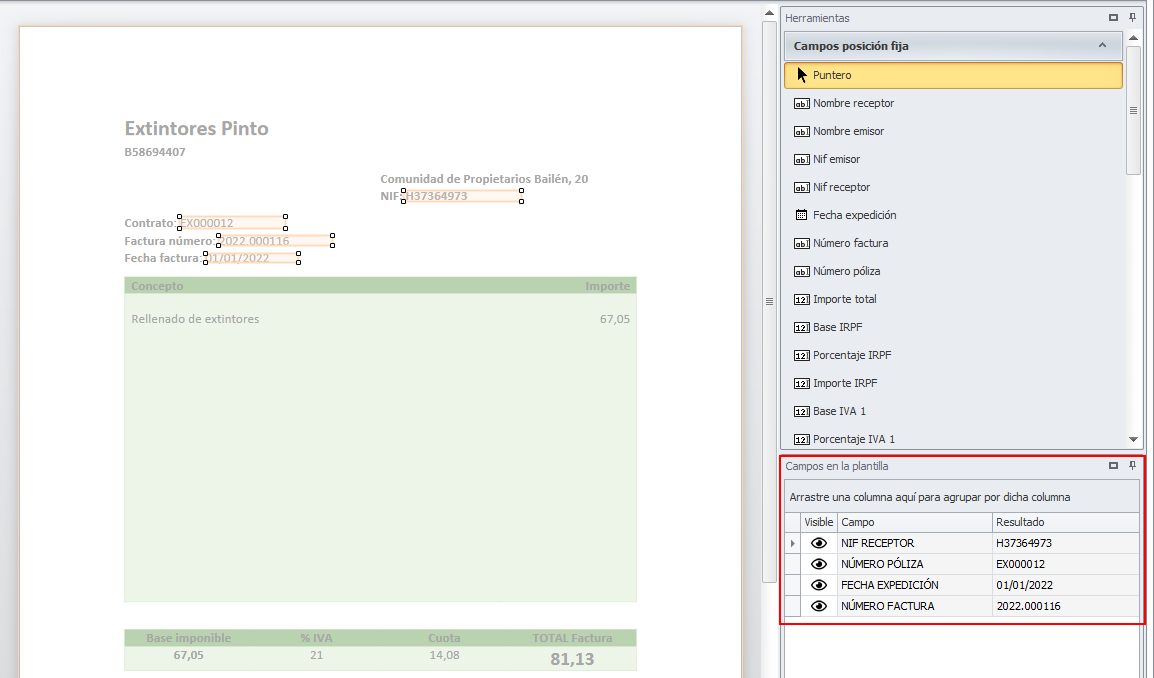Screen dimensions: 1154x678
Task: Select the Nif emisor field tool
Action: 836,159
